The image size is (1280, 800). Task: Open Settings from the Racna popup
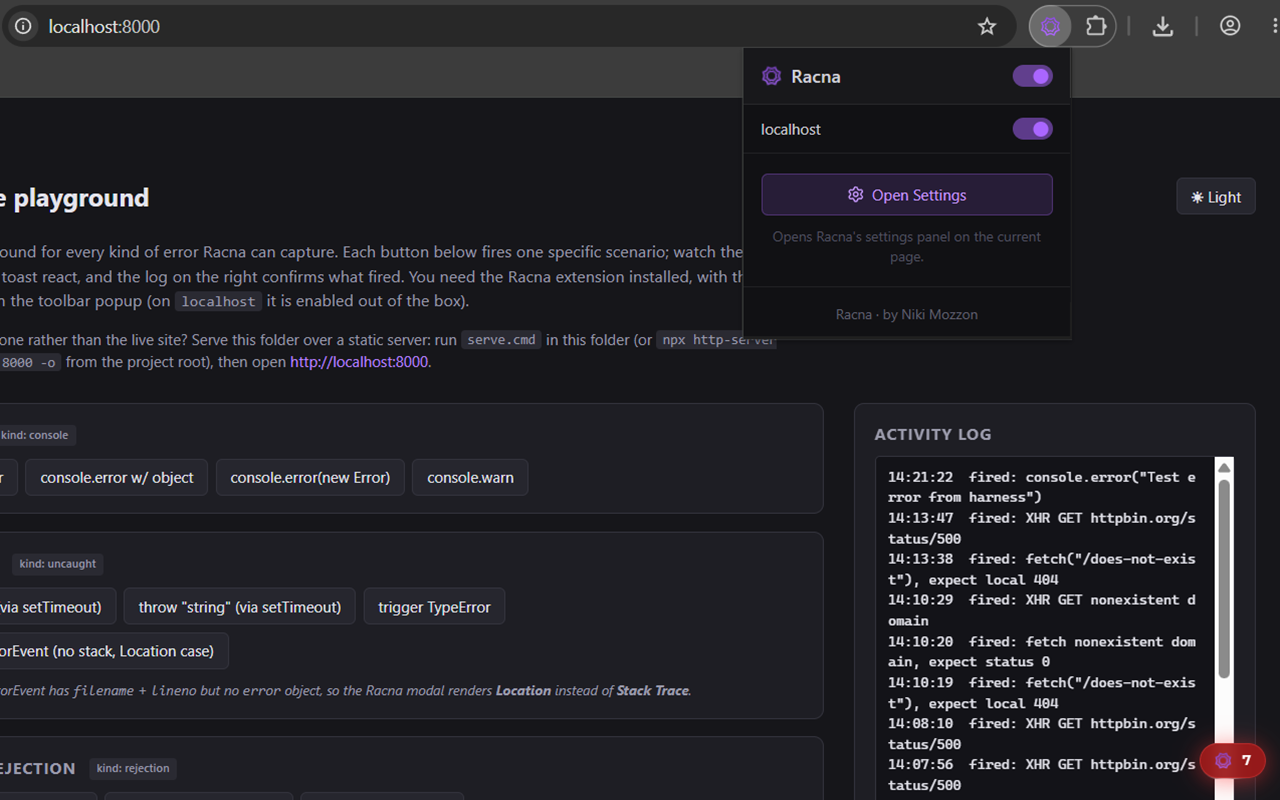point(907,195)
